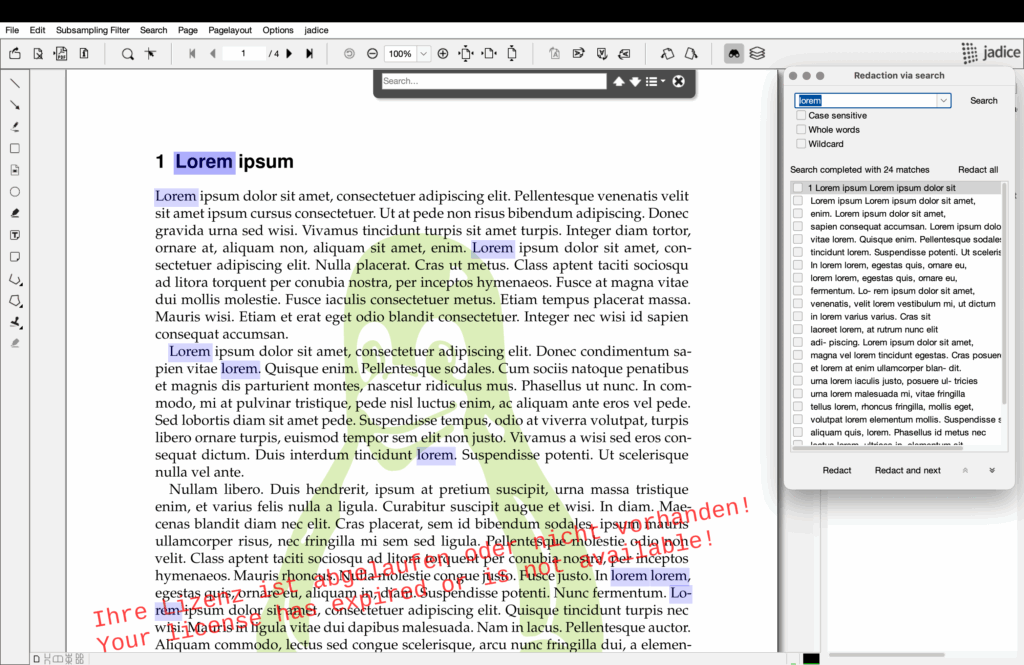This screenshot has width=1024, height=665.
Task: Select the ellipse annotation tool
Action: coord(15,191)
